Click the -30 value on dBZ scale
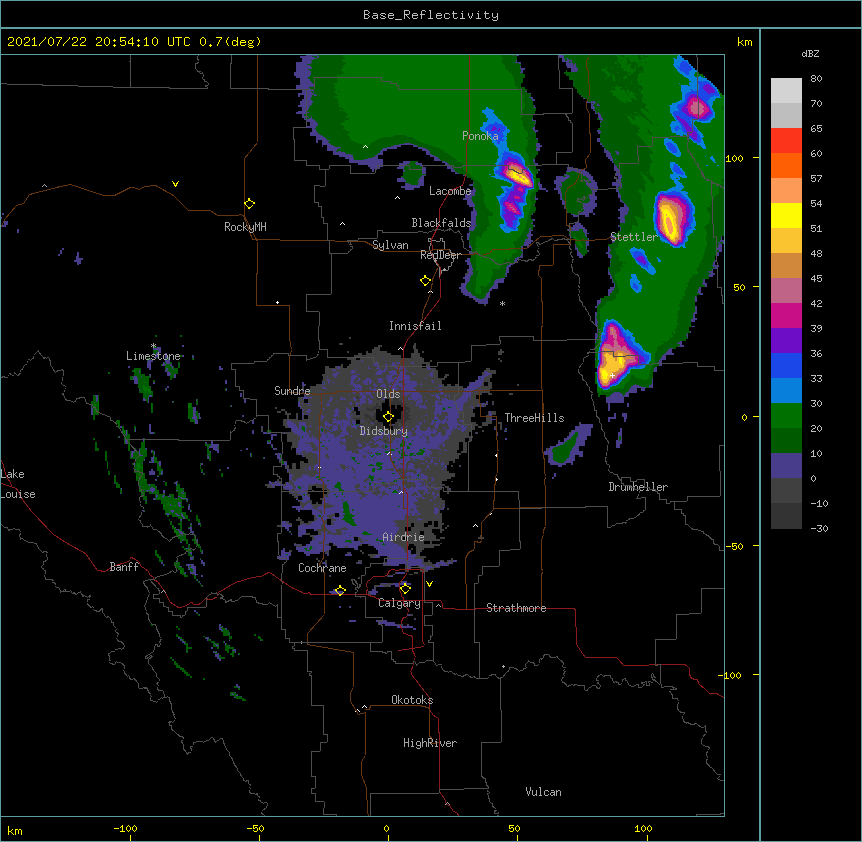 819,528
